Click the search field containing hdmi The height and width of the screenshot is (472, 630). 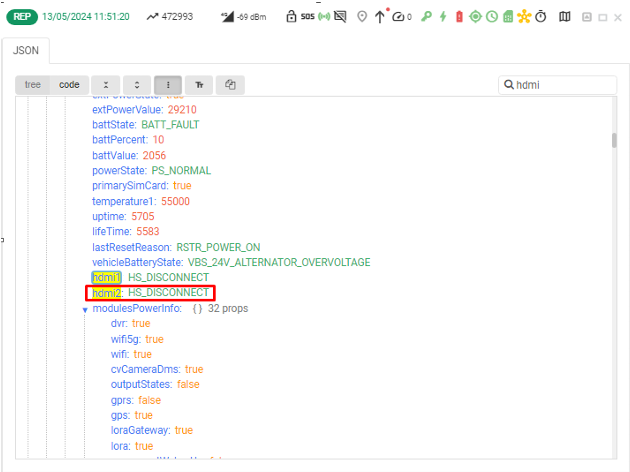(560, 85)
